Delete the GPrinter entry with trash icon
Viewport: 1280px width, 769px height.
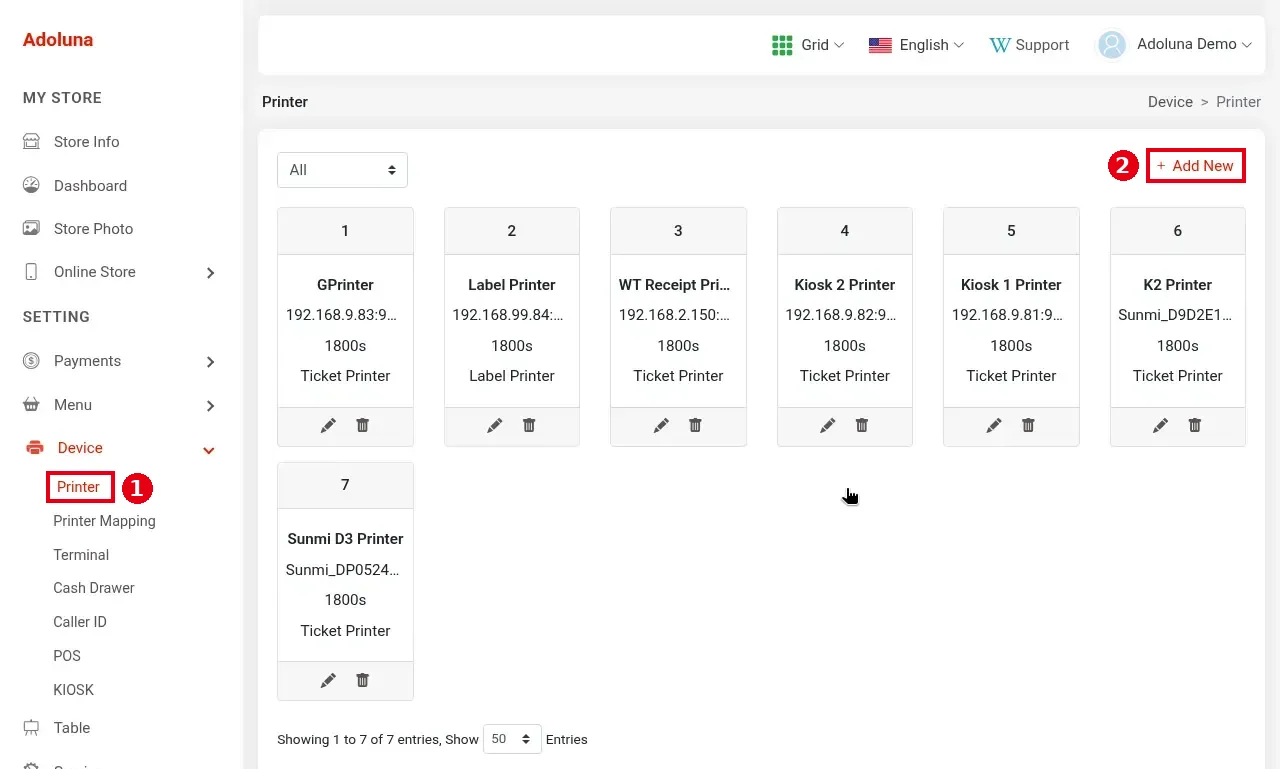[363, 425]
